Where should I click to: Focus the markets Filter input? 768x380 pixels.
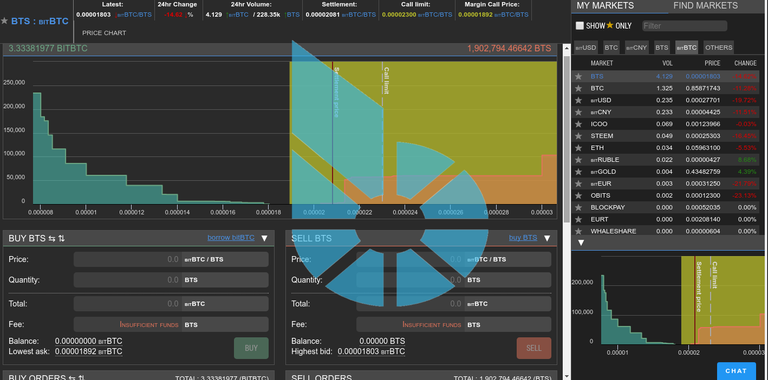[684, 26]
